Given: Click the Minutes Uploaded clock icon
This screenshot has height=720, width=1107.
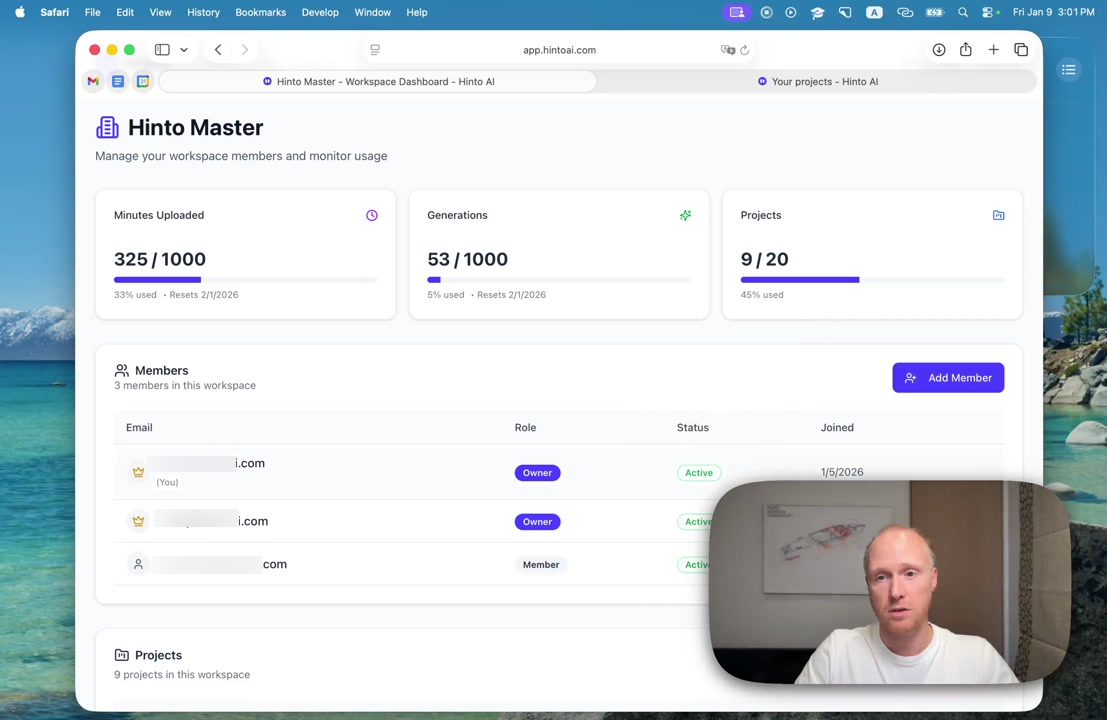Looking at the screenshot, I should pyautogui.click(x=372, y=216).
